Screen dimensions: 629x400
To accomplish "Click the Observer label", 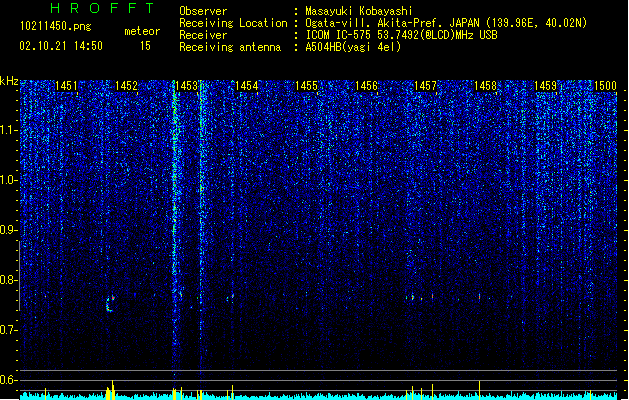I will [203, 11].
